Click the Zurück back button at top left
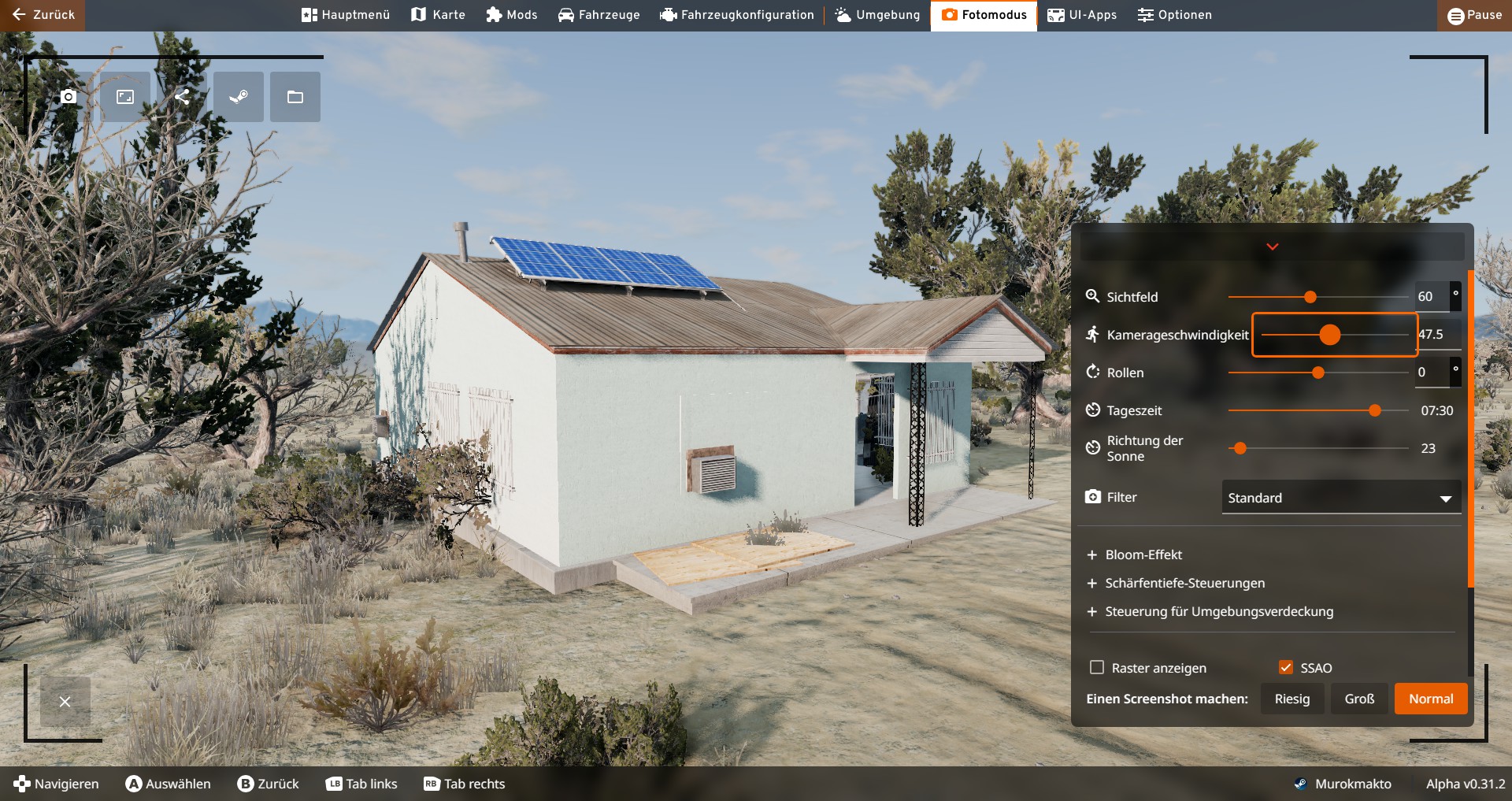 pos(43,15)
